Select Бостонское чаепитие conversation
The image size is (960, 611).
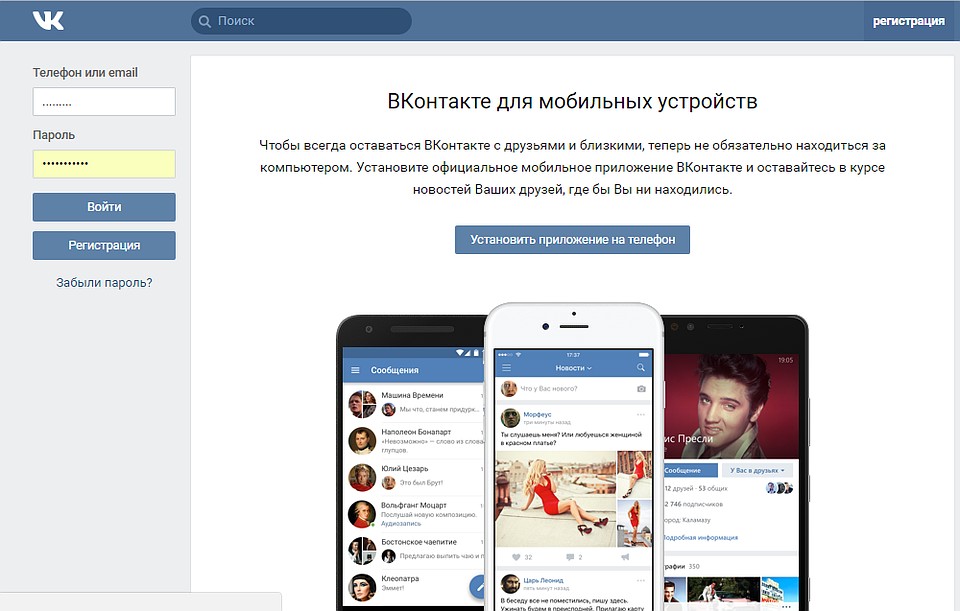pos(414,550)
